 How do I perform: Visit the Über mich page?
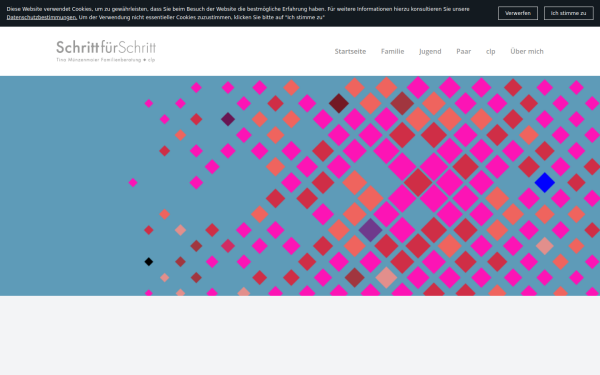click(527, 51)
